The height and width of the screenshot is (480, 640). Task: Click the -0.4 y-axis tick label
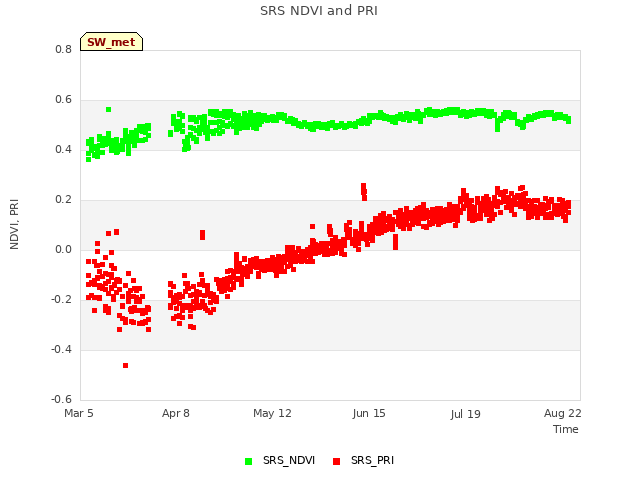(x=61, y=349)
